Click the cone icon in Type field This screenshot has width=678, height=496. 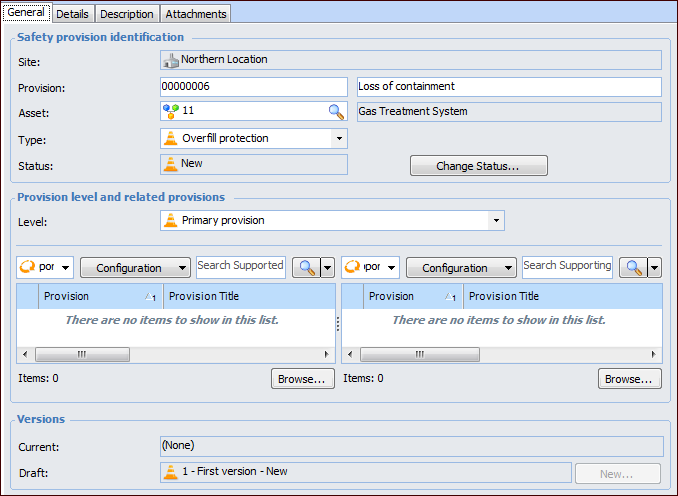click(x=171, y=138)
